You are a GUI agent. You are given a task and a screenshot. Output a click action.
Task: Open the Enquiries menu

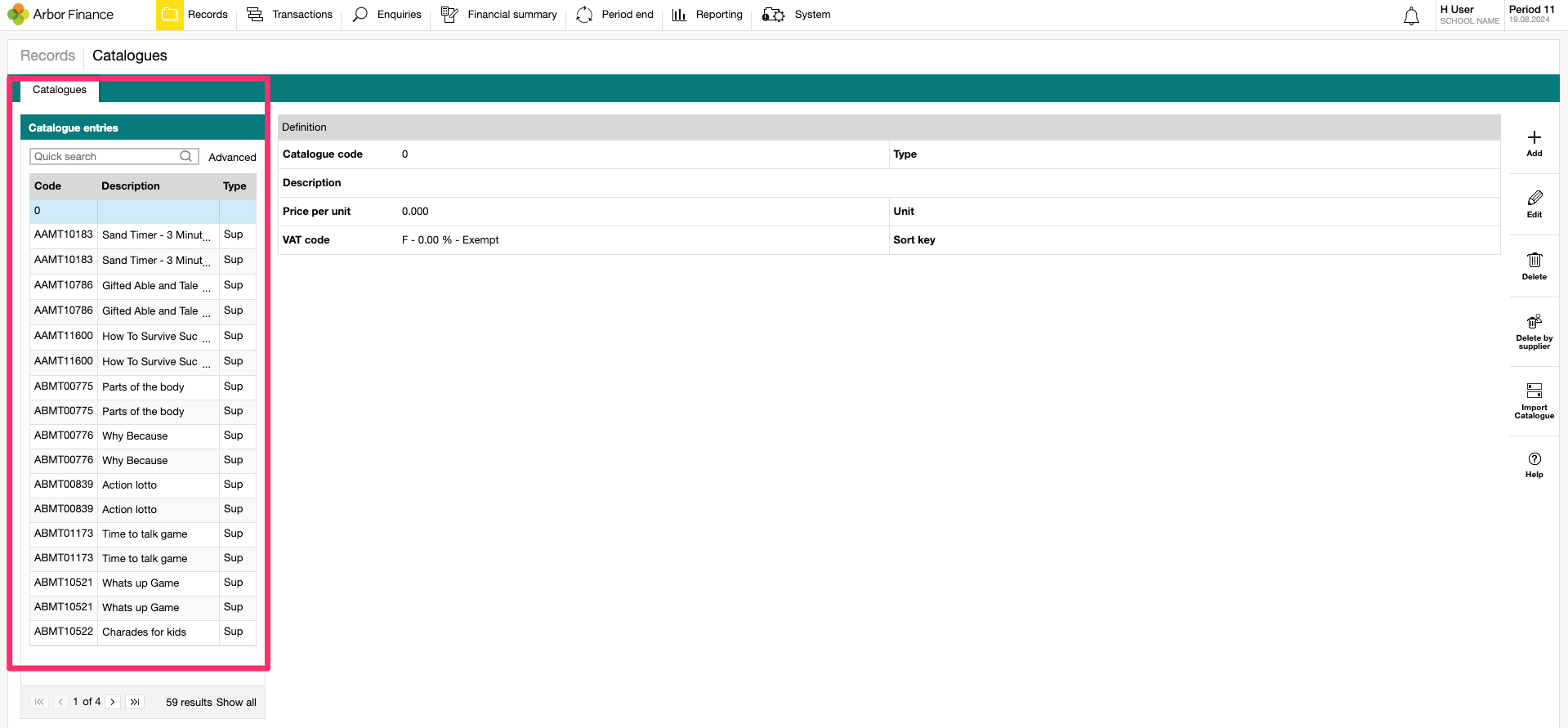point(386,15)
